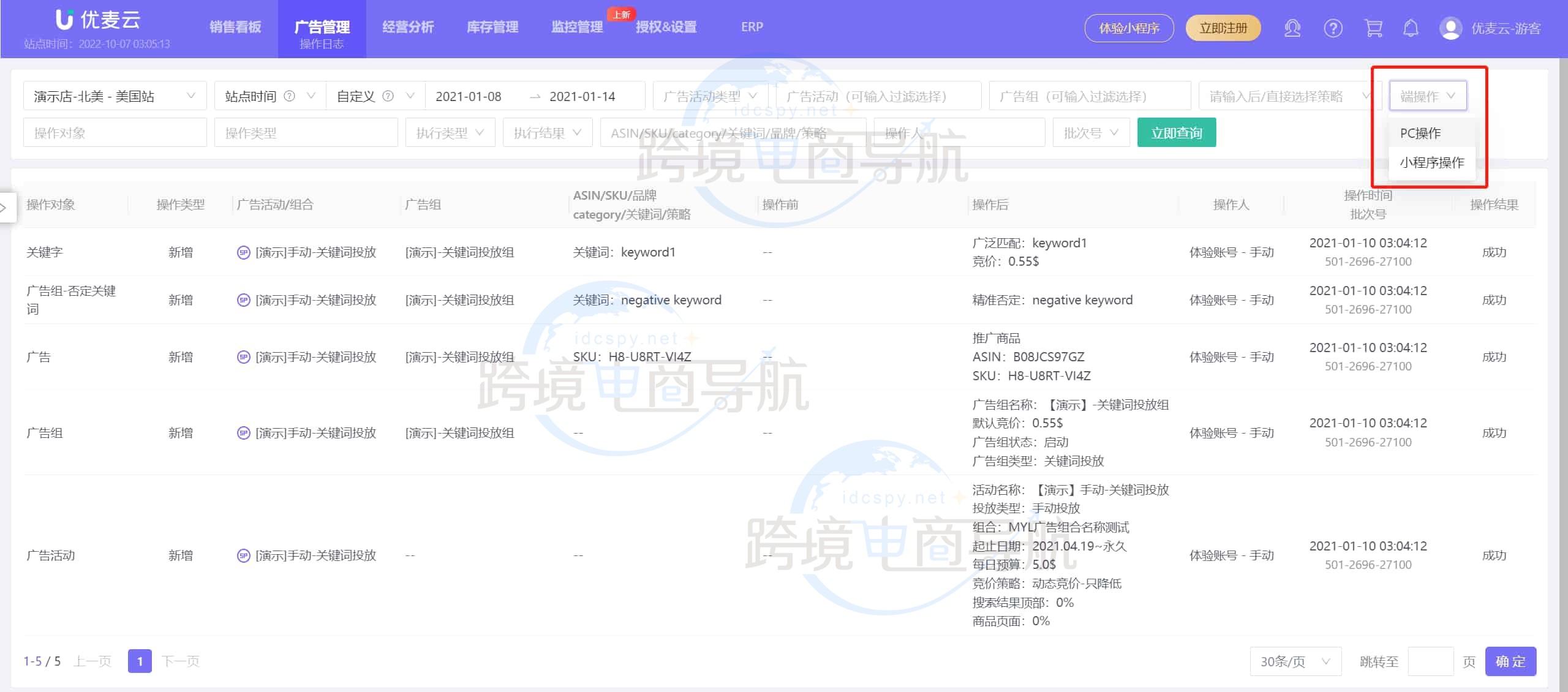The height and width of the screenshot is (692, 1568).
Task: Click the person silhouette icon in top bar
Action: (1292, 28)
